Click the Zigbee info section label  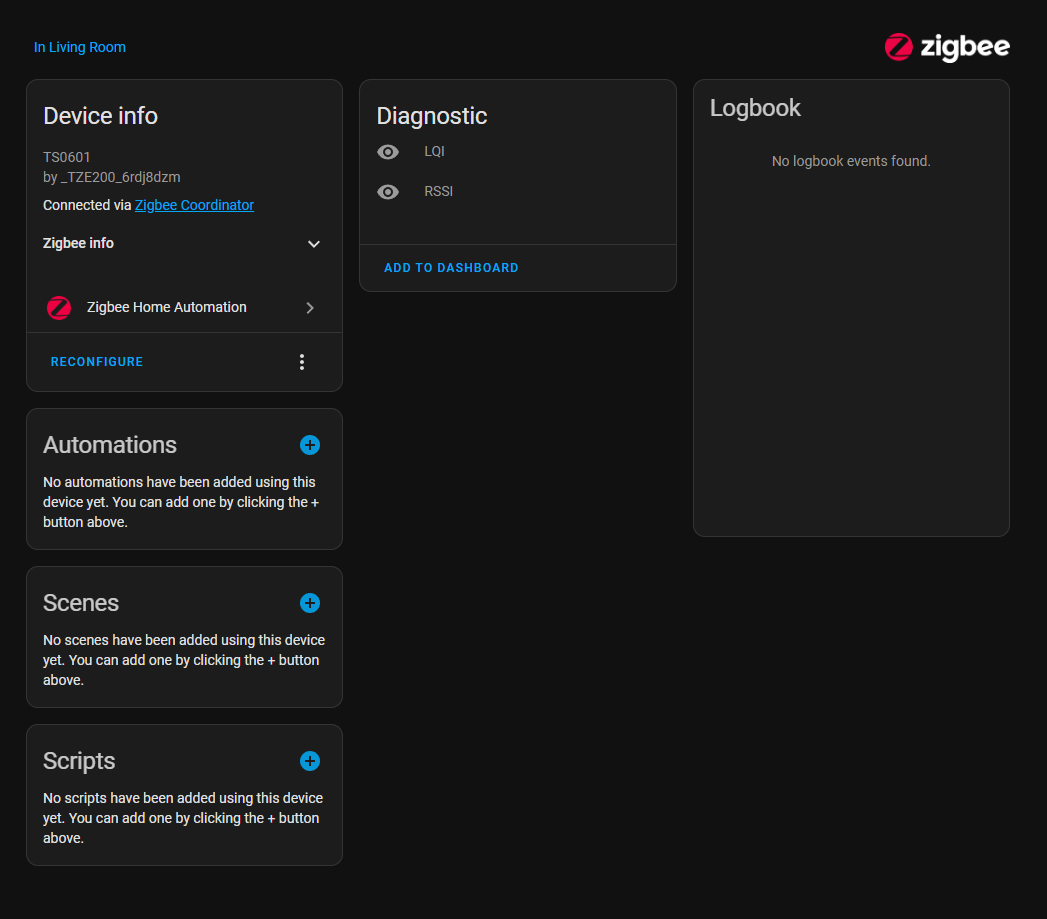78,243
